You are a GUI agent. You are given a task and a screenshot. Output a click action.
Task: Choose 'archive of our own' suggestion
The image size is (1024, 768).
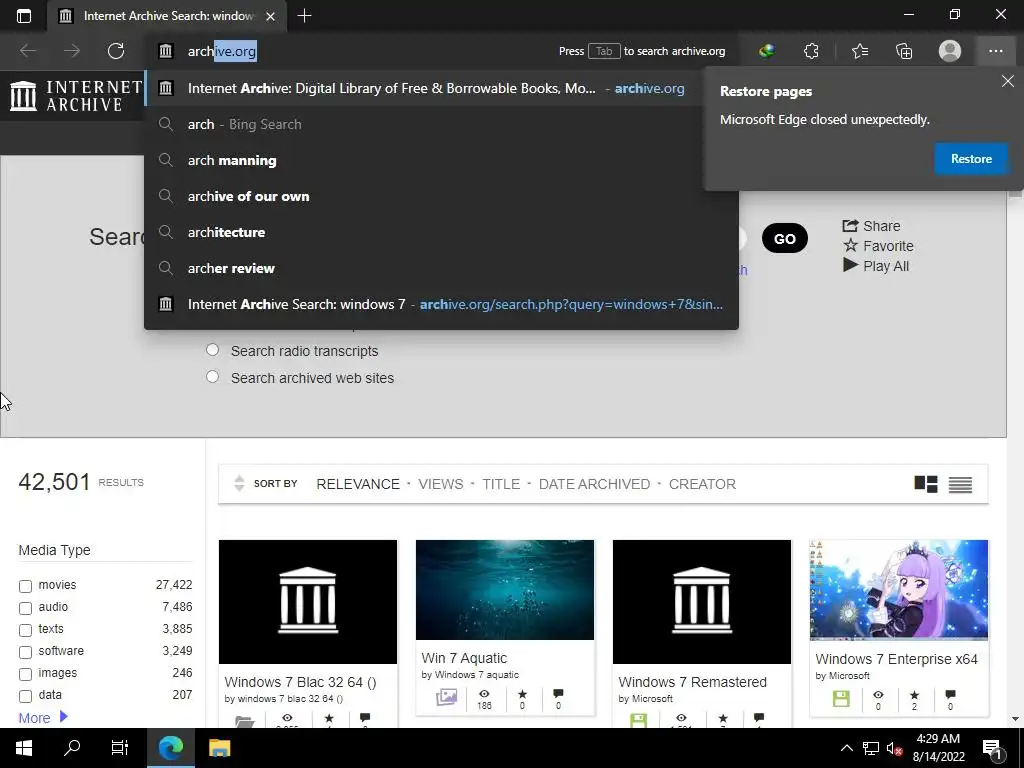point(441,196)
